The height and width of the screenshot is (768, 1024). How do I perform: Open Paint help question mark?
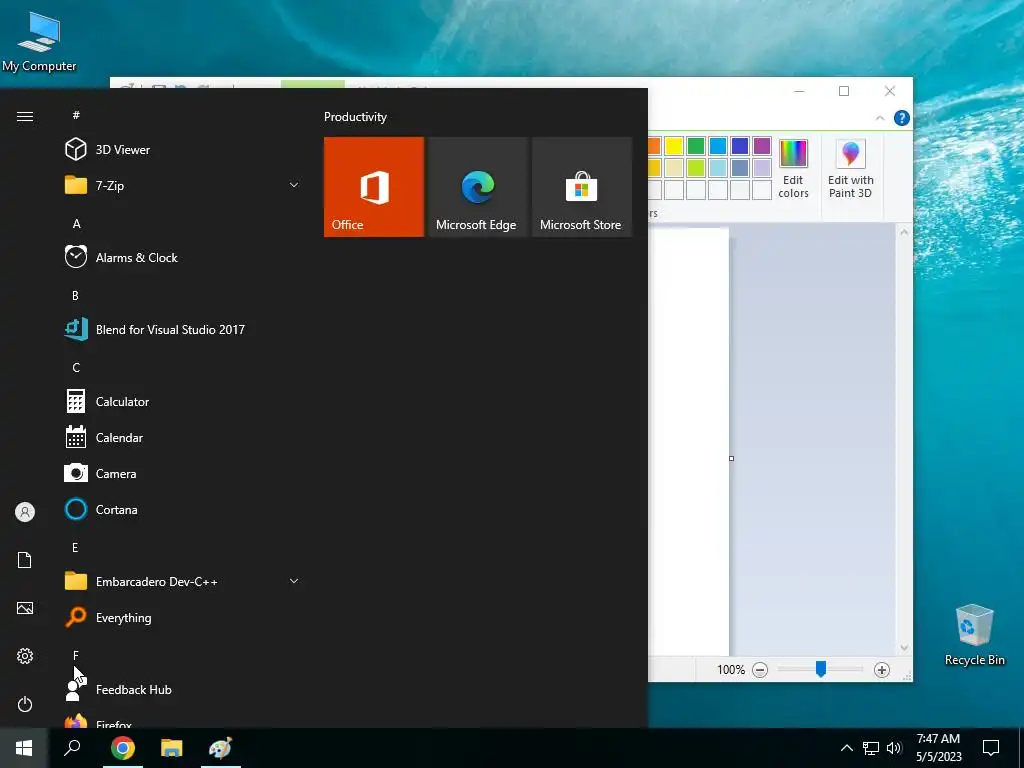click(x=902, y=118)
